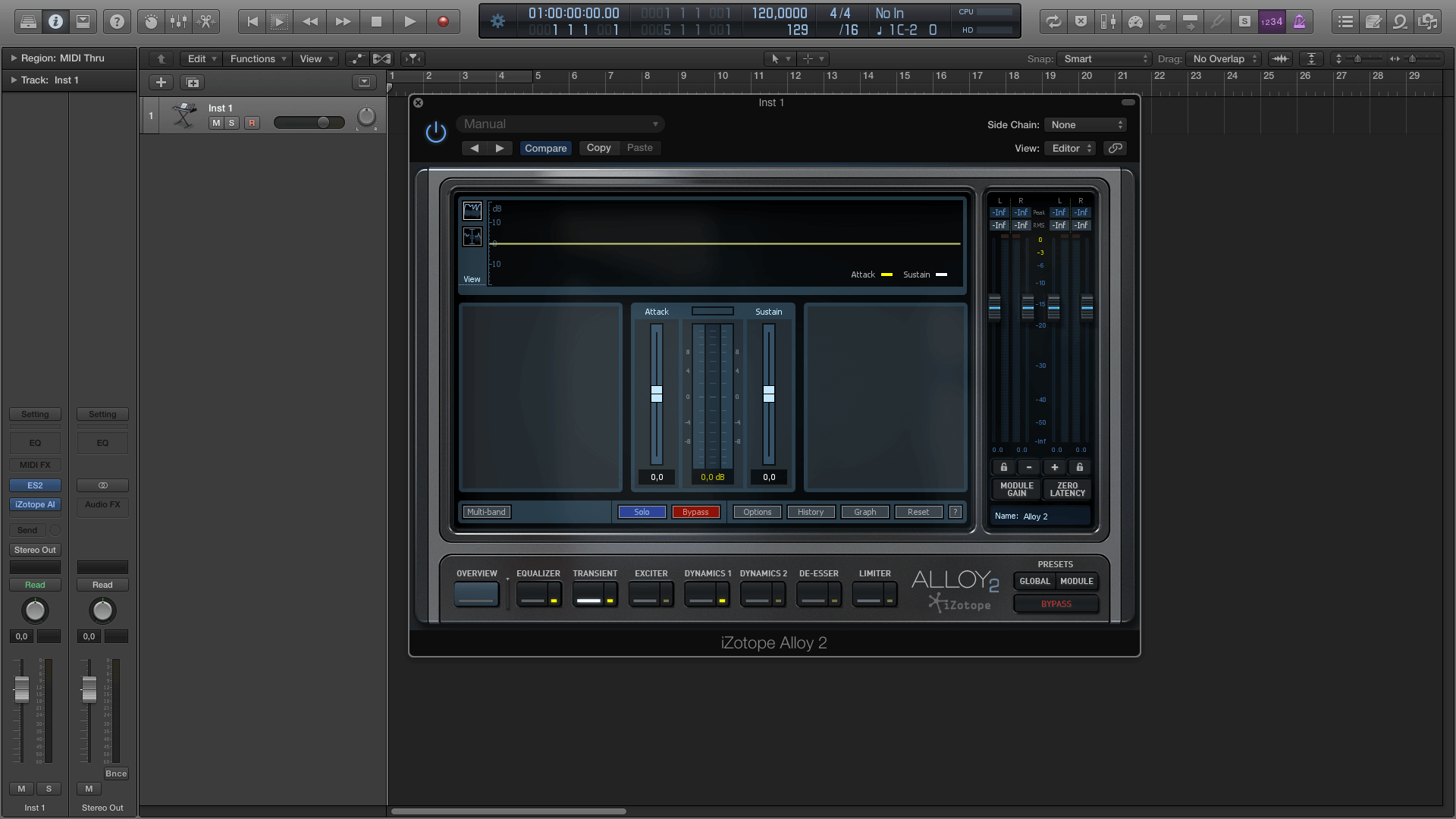Switch to the De-Esser module
This screenshot has width=1456, height=819.
[x=819, y=595]
